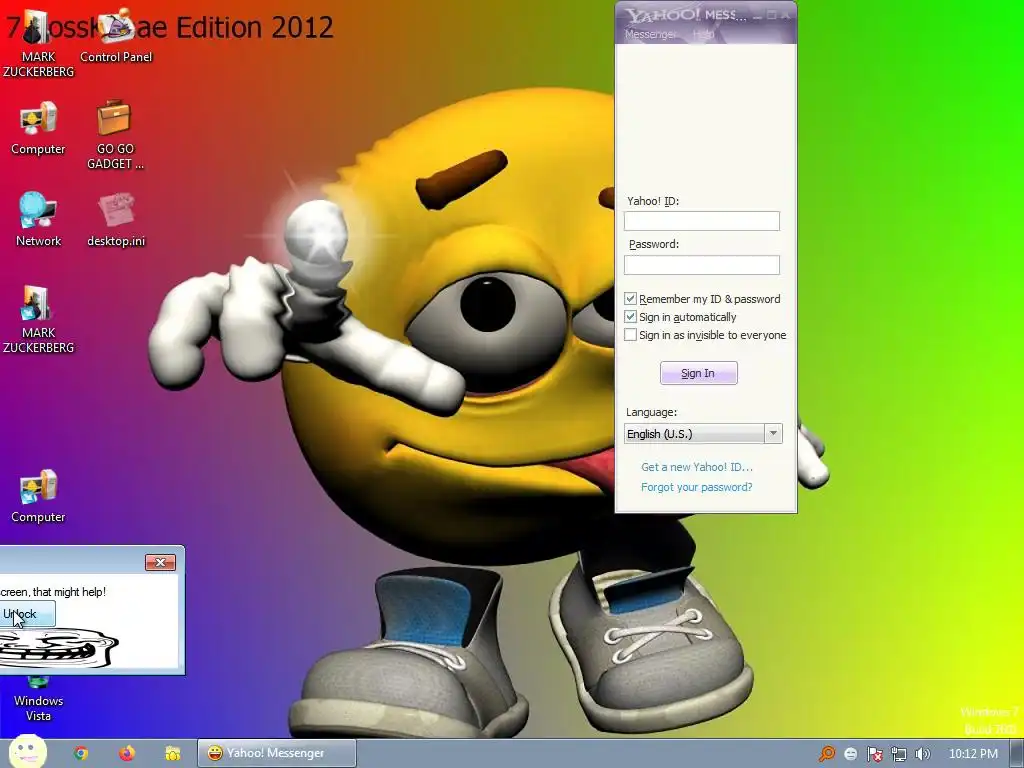Click the Unlock button in the popup
This screenshot has width=1024, height=768.
[x=25, y=614]
